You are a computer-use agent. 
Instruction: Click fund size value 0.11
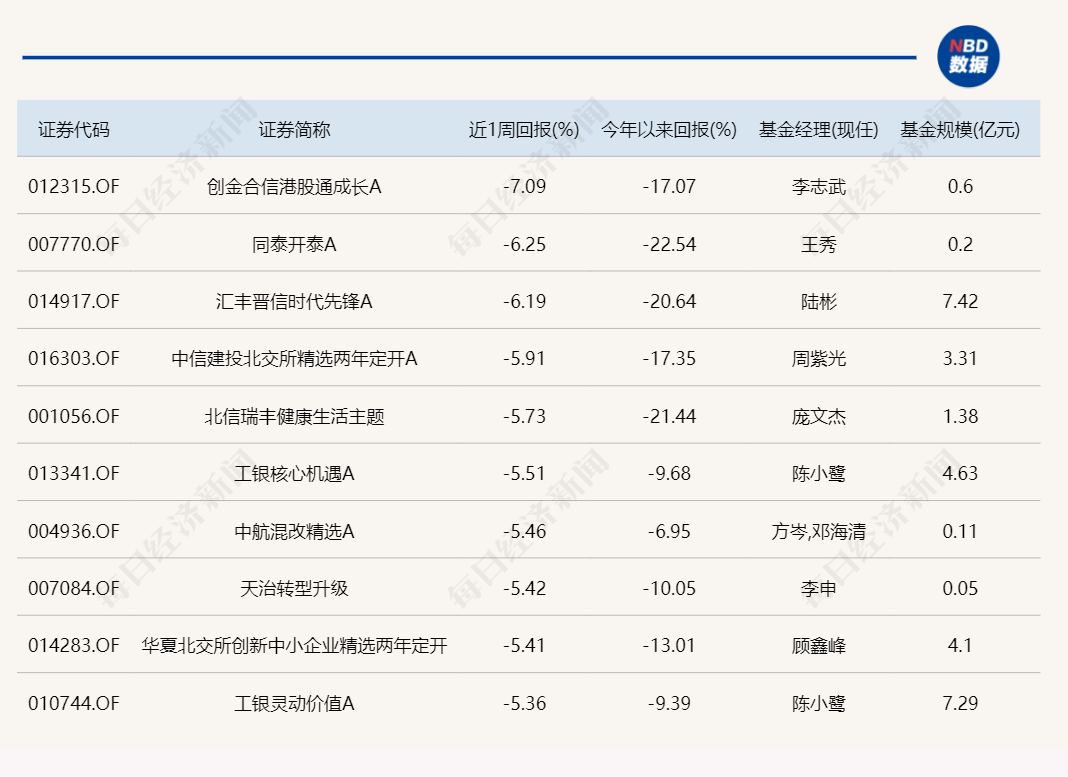click(960, 532)
